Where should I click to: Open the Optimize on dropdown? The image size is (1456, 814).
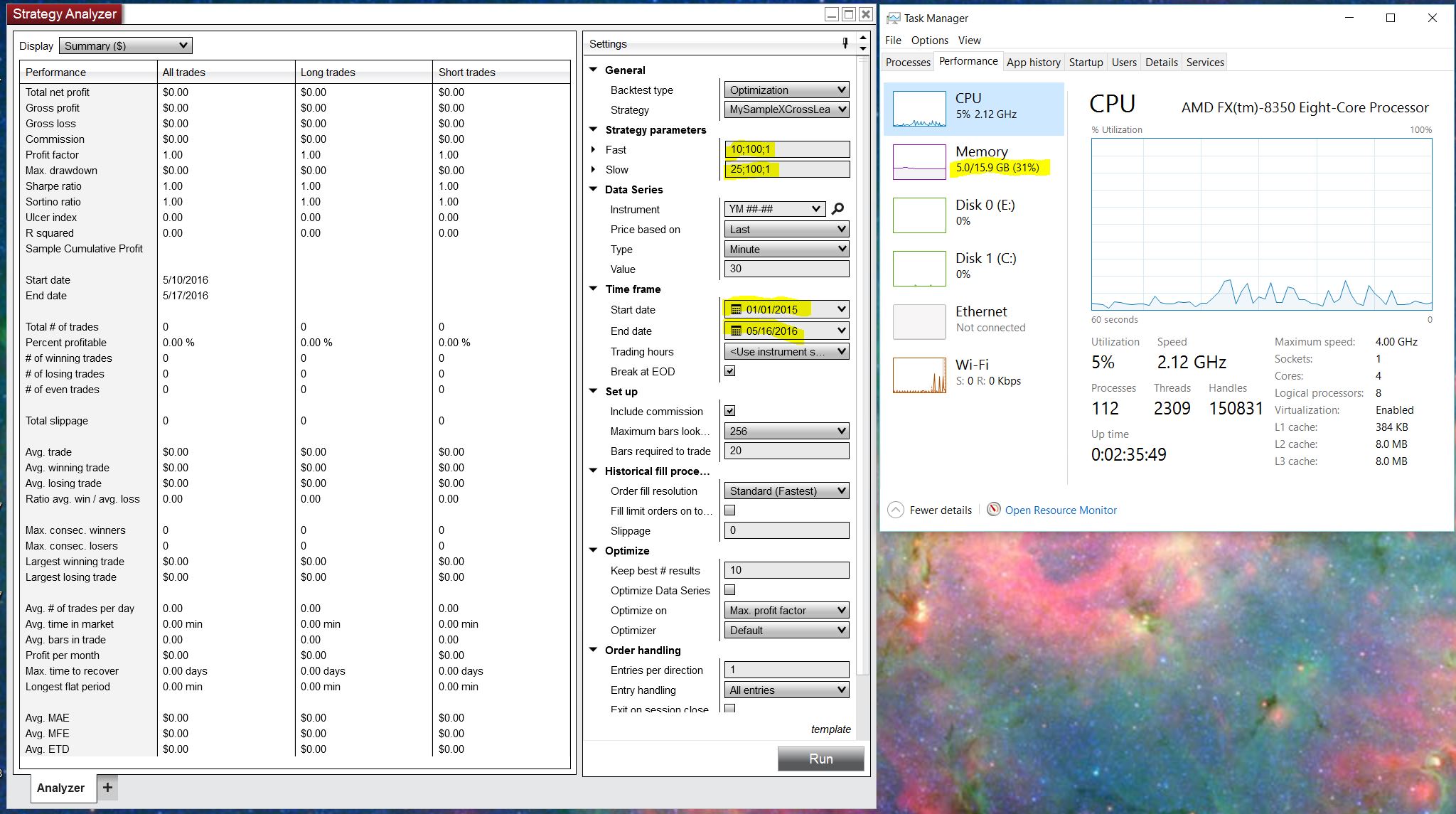click(x=786, y=611)
